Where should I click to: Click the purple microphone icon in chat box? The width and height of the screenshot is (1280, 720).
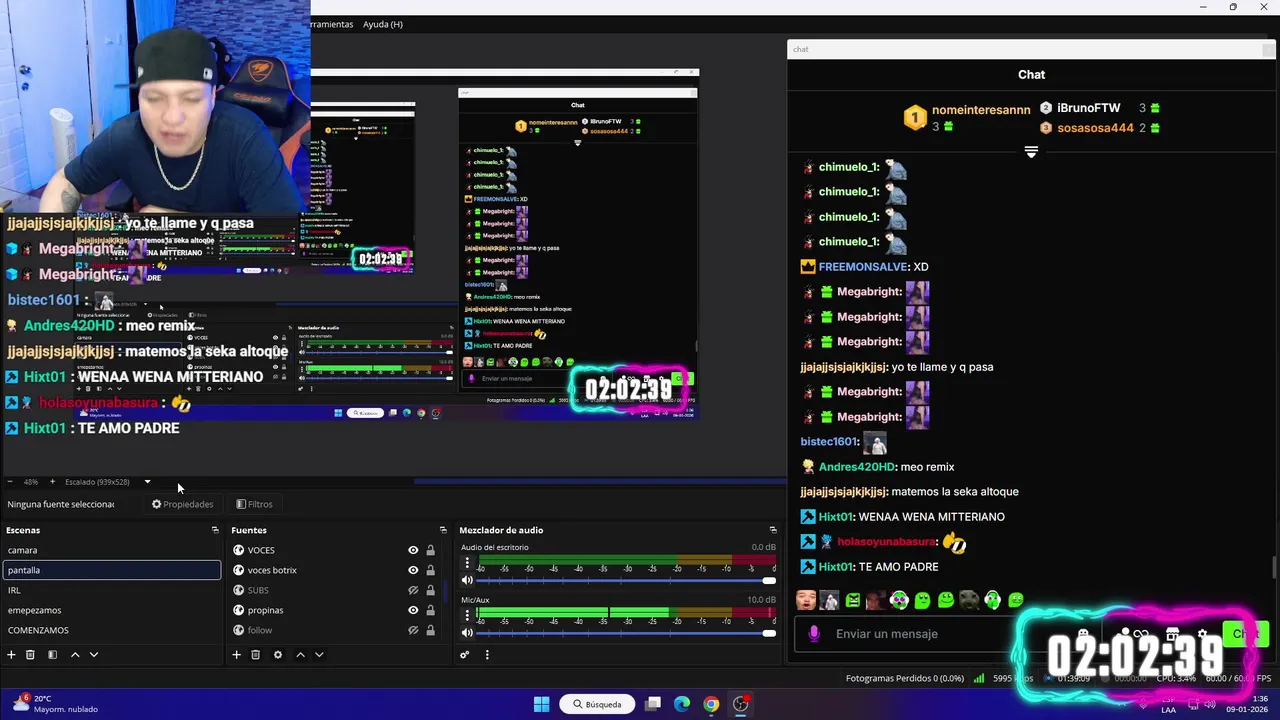point(814,634)
